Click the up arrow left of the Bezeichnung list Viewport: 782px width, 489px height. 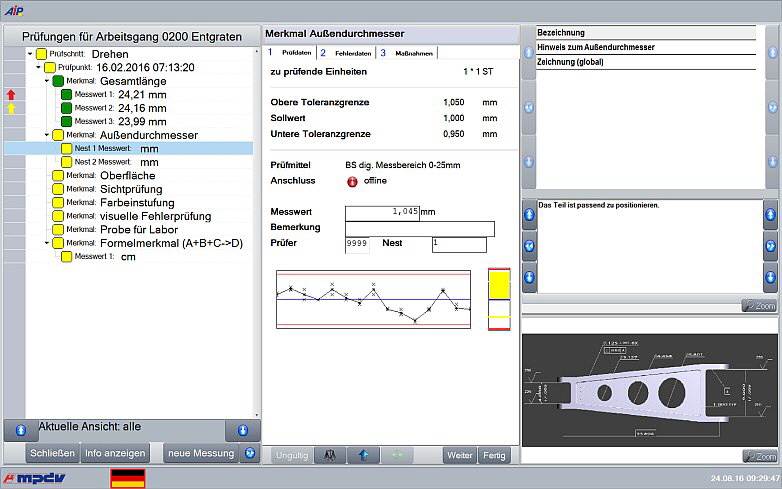529,52
